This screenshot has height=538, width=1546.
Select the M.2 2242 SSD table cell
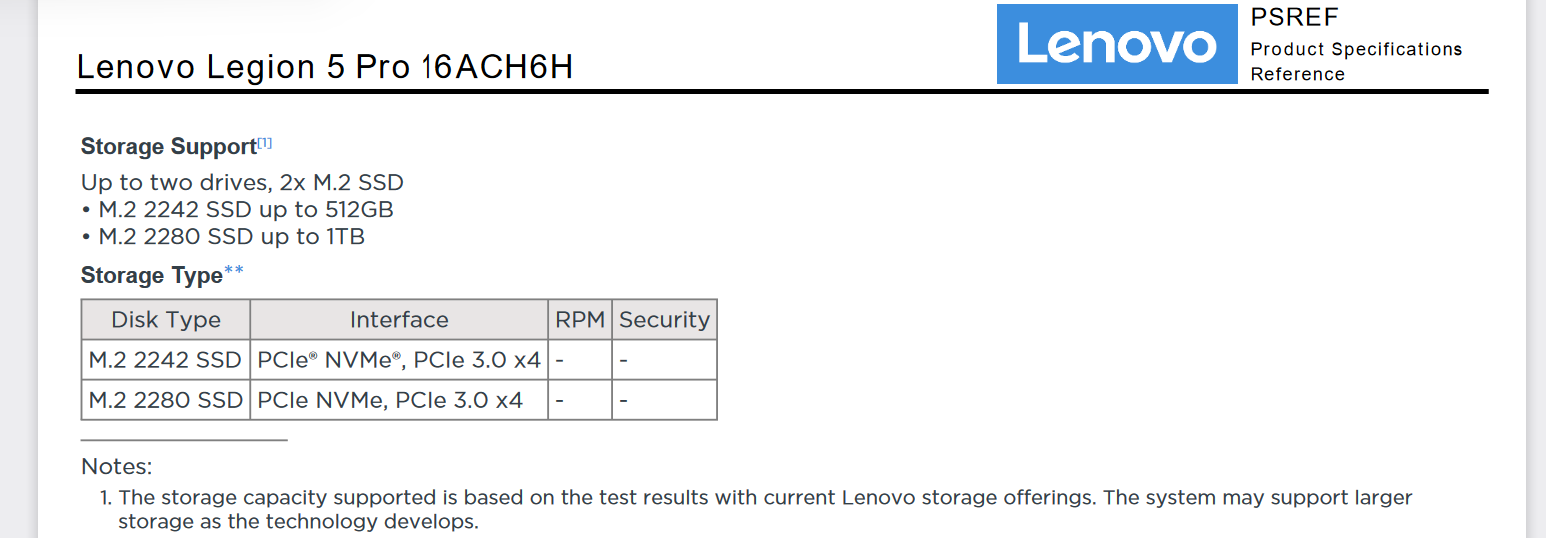[x=166, y=360]
